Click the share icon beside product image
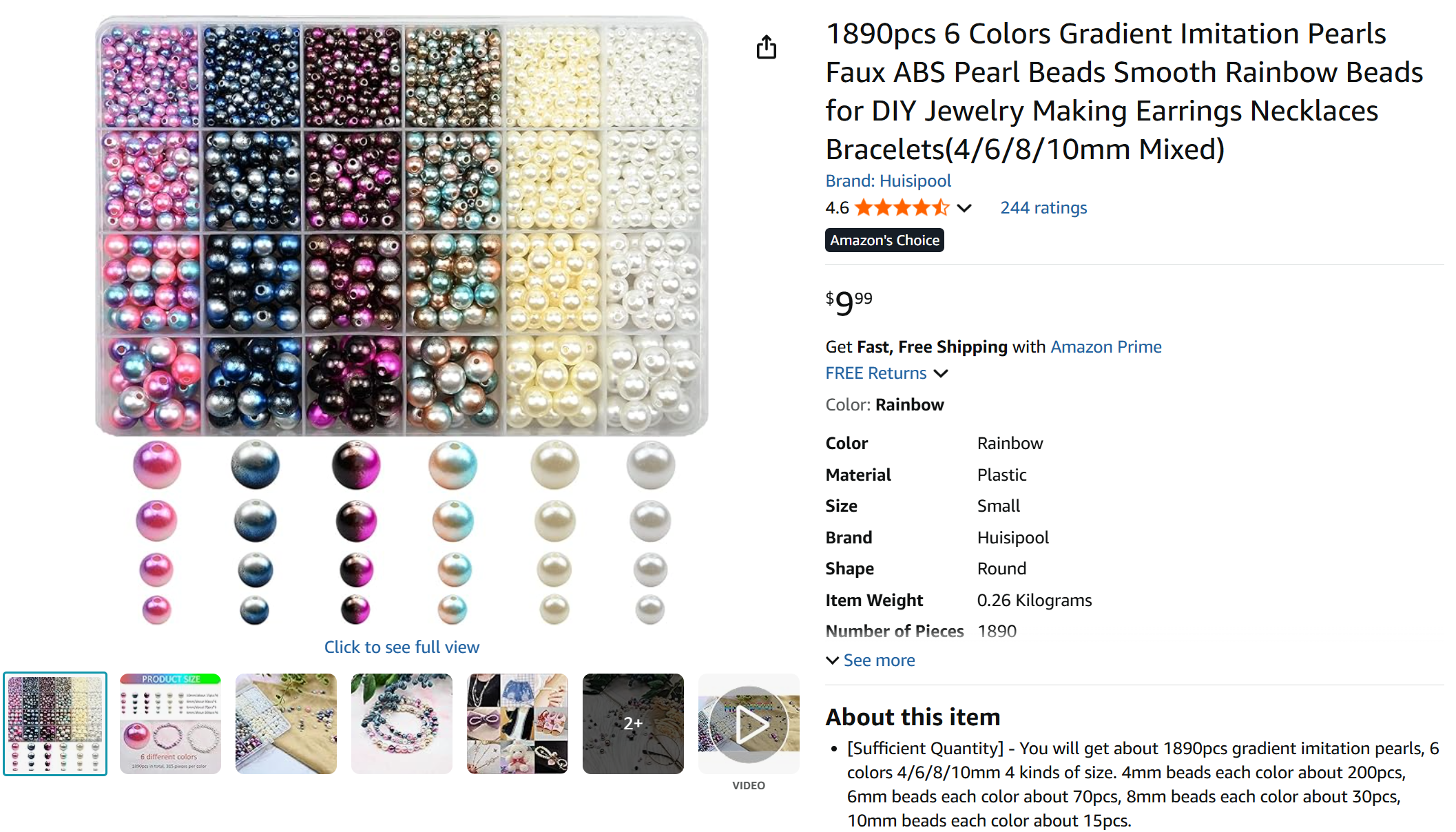Viewport: 1456px width, 832px height. tap(766, 48)
